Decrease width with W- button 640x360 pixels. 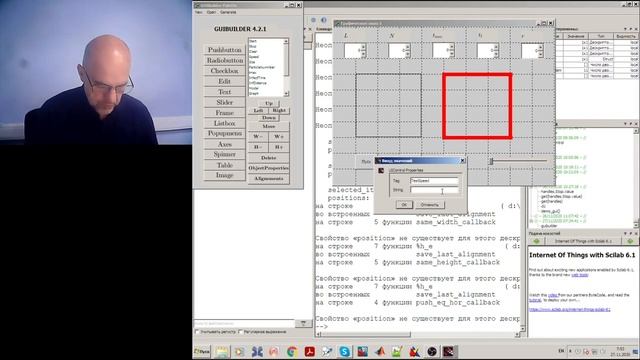coord(258,136)
